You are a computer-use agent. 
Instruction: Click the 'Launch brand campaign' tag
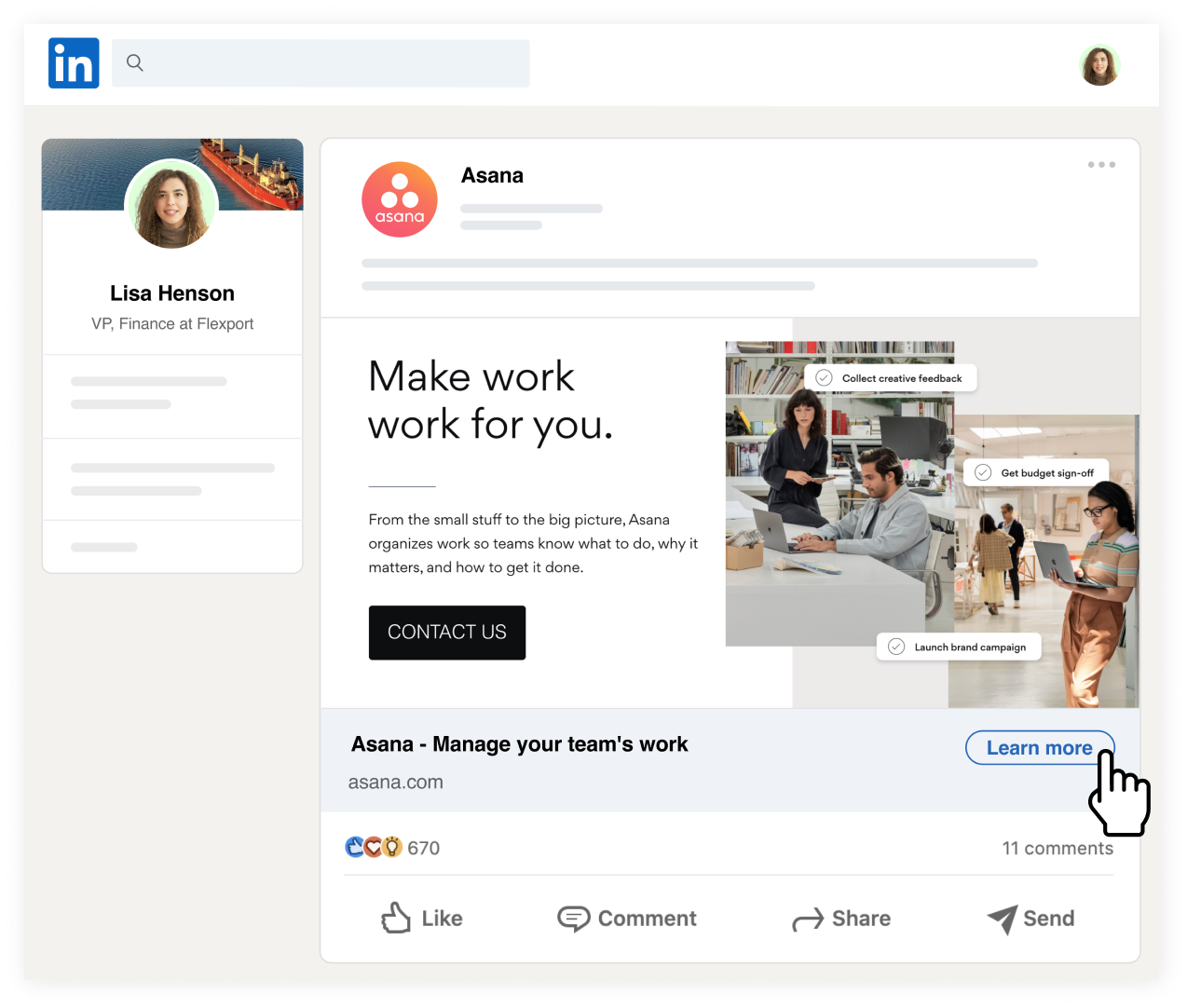[x=959, y=647]
